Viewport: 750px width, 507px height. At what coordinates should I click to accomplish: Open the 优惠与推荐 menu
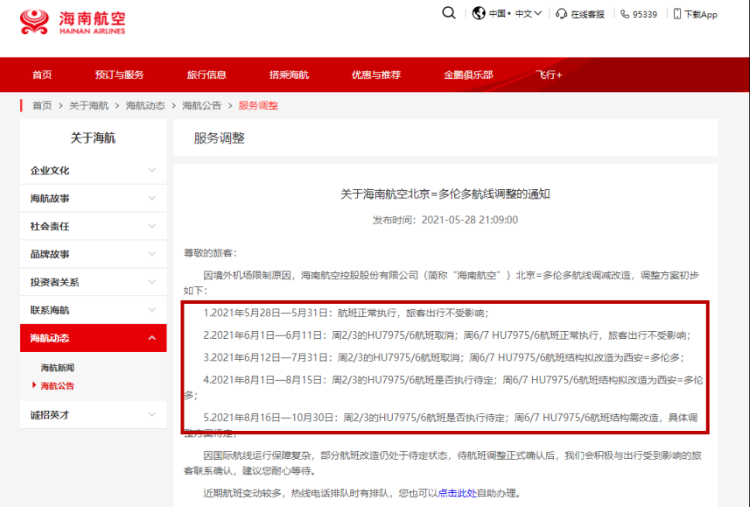[376, 75]
